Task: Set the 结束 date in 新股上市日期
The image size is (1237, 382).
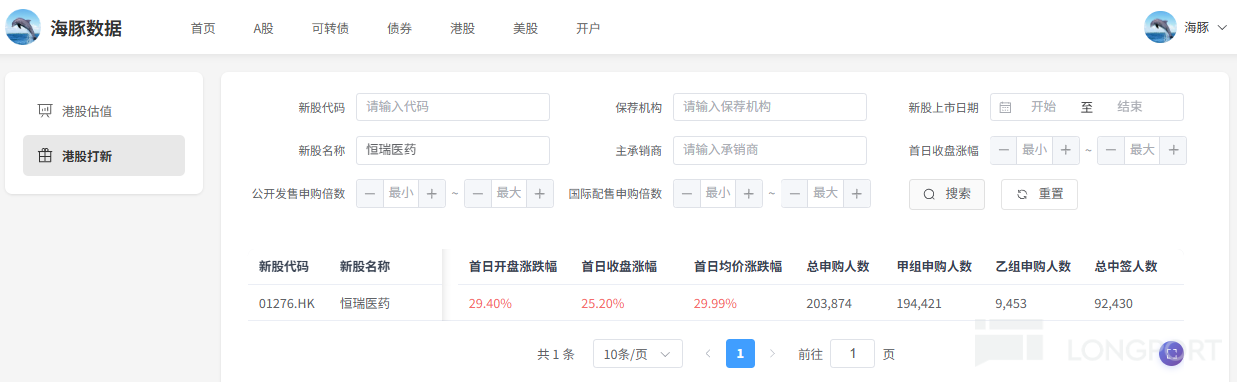Action: (x=1130, y=107)
